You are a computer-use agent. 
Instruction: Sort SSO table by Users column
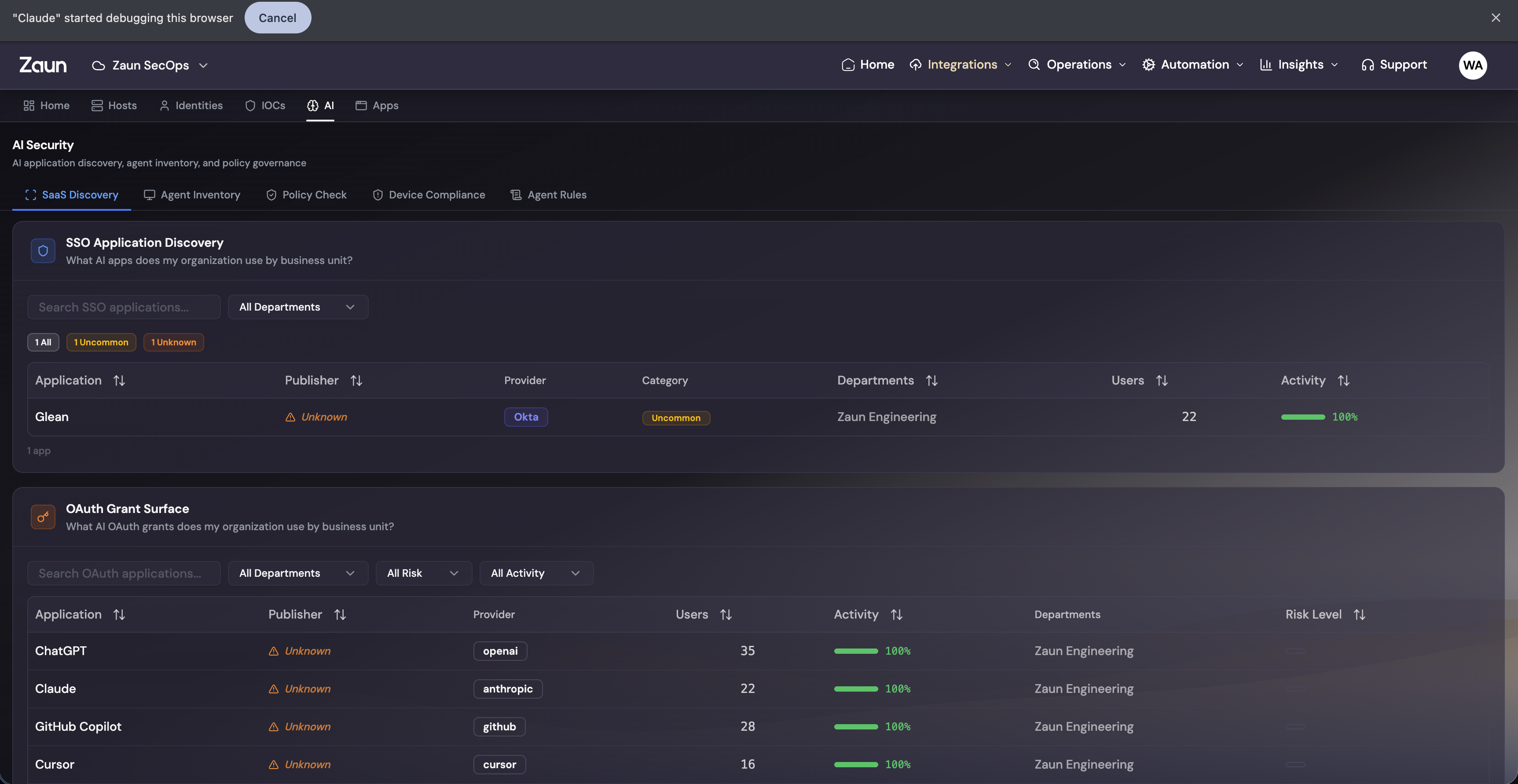tap(1162, 381)
